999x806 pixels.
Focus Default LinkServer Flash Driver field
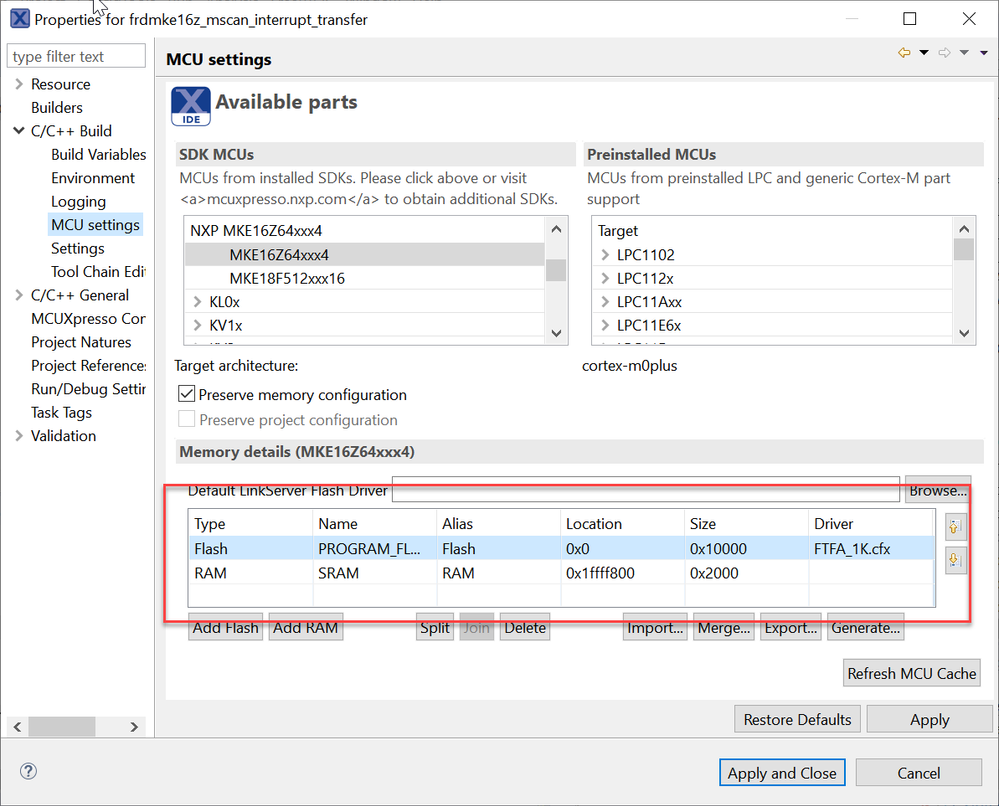click(x=645, y=489)
